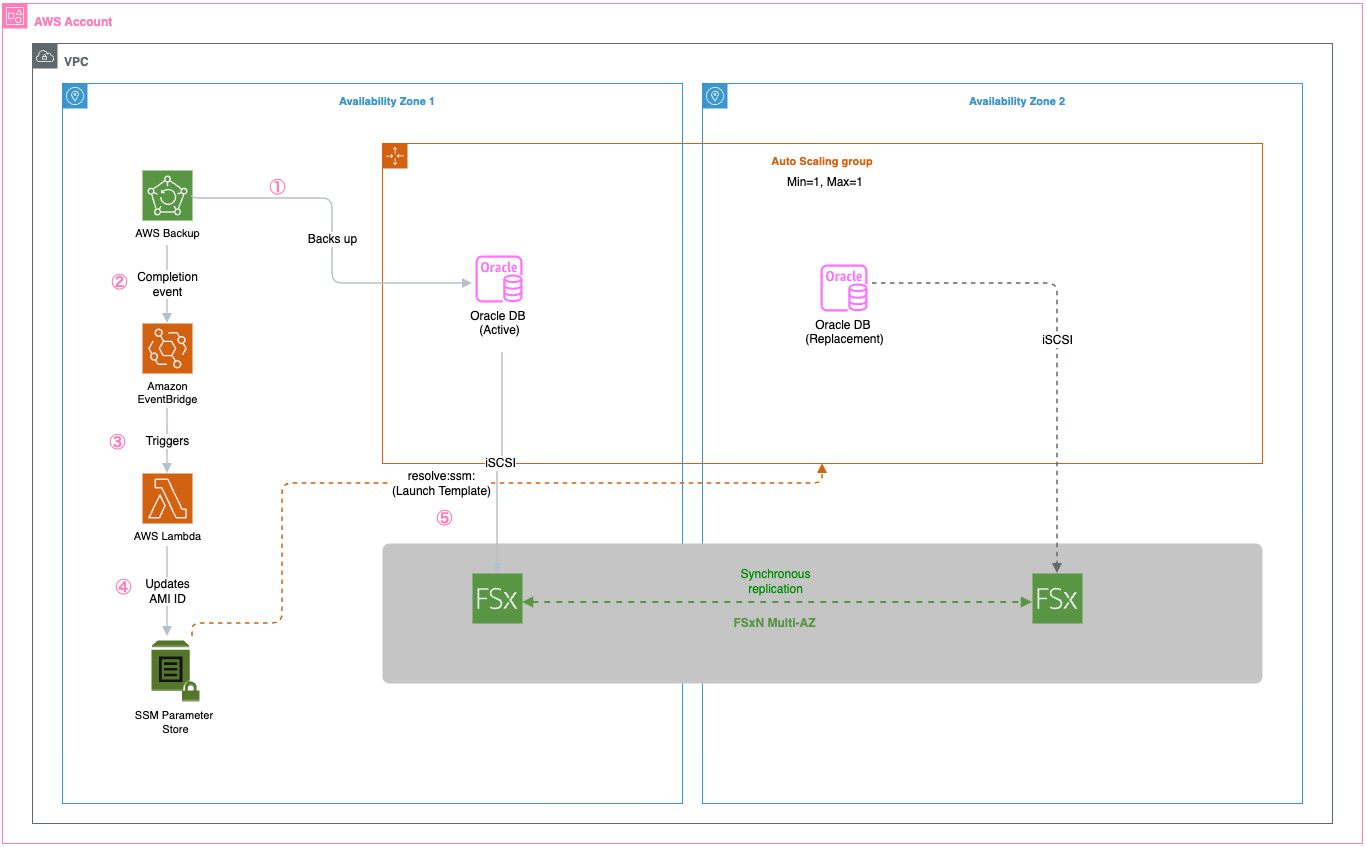
Task: Click the AWS Account icon
Action: coord(15,16)
